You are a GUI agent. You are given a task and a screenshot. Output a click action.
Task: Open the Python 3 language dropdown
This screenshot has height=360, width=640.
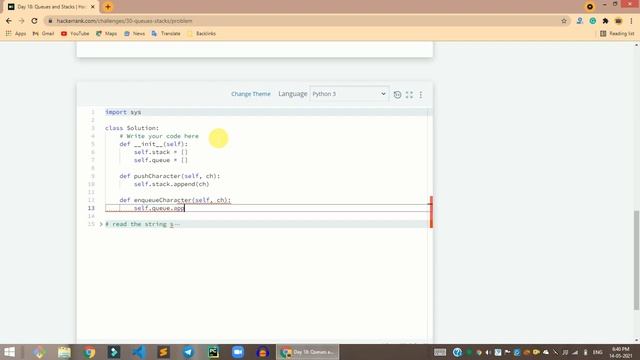pos(349,94)
